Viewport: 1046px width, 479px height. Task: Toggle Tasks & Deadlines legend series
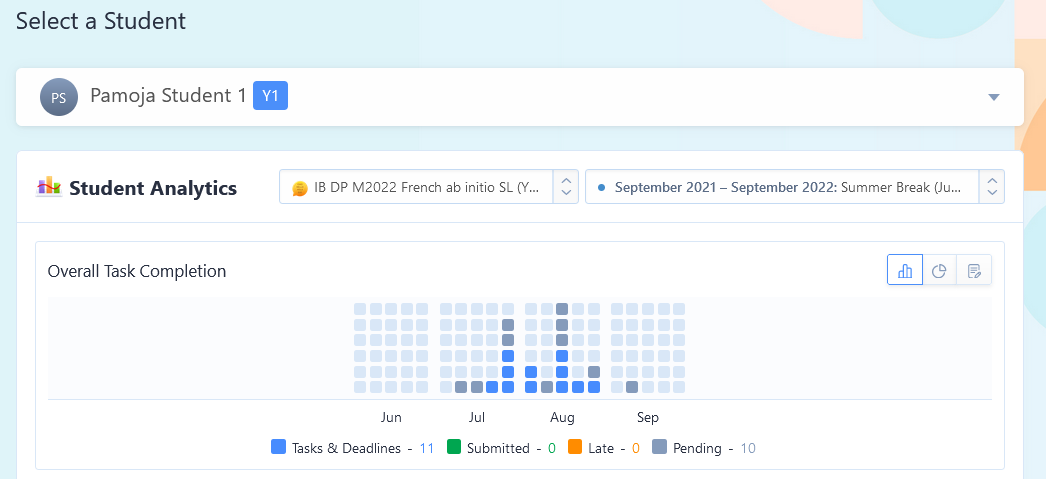pyautogui.click(x=353, y=448)
